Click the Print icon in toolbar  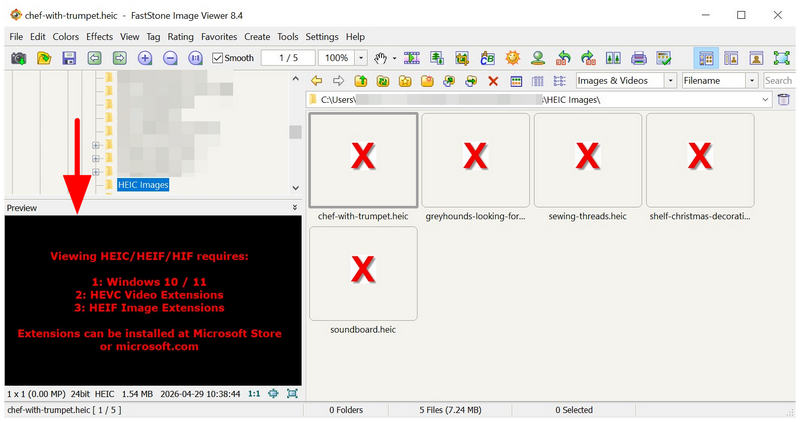click(639, 58)
